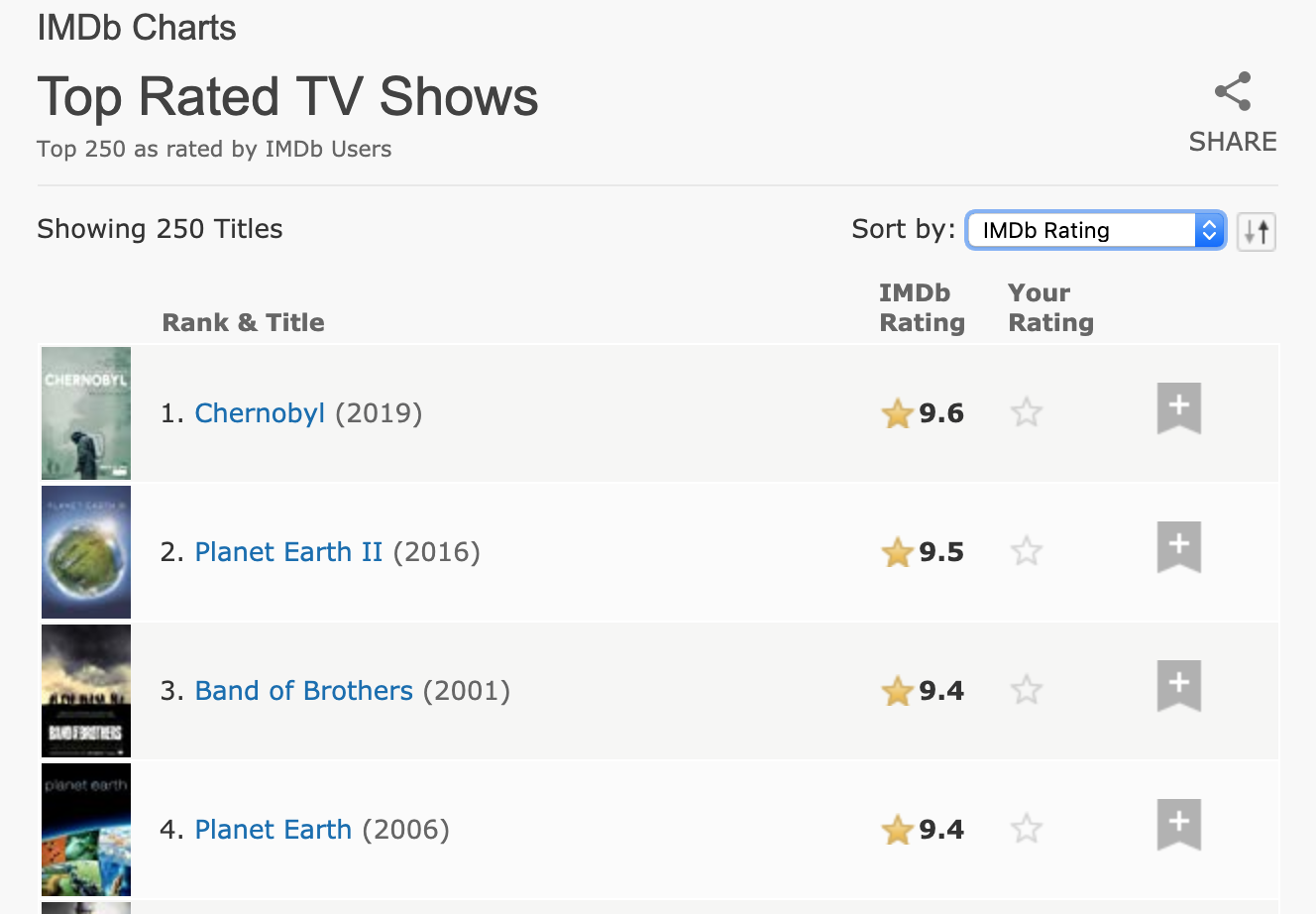1316x914 pixels.
Task: Open the Band of Brothers title link
Action: 303,691
